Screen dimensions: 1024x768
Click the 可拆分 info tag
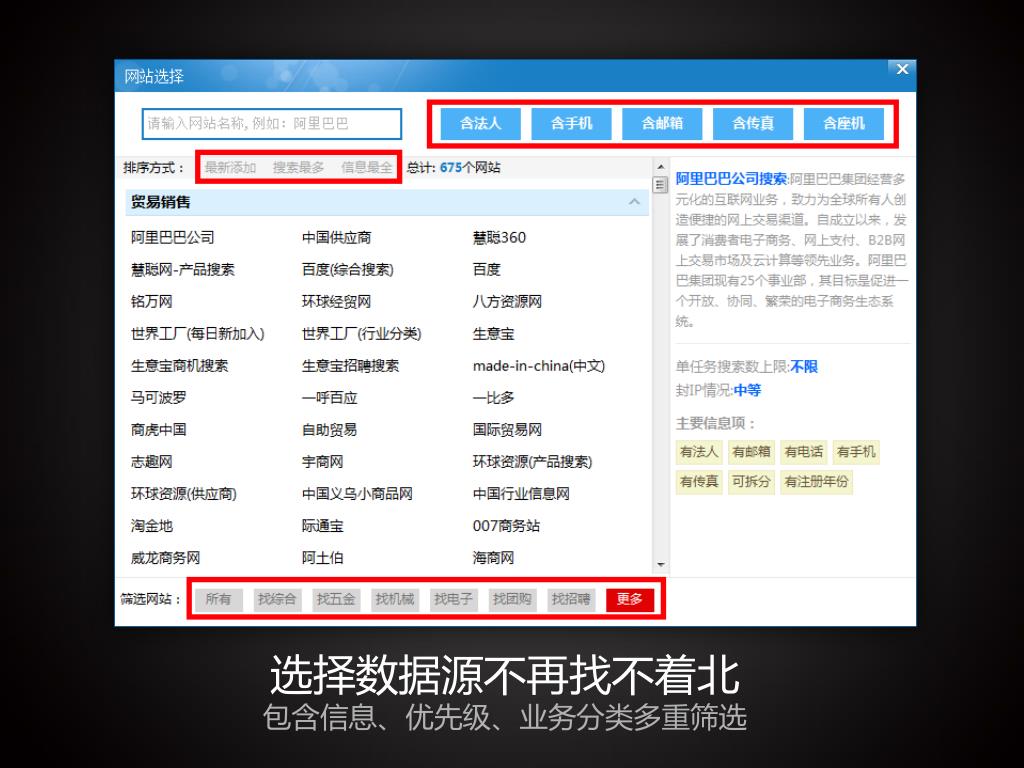click(x=751, y=482)
